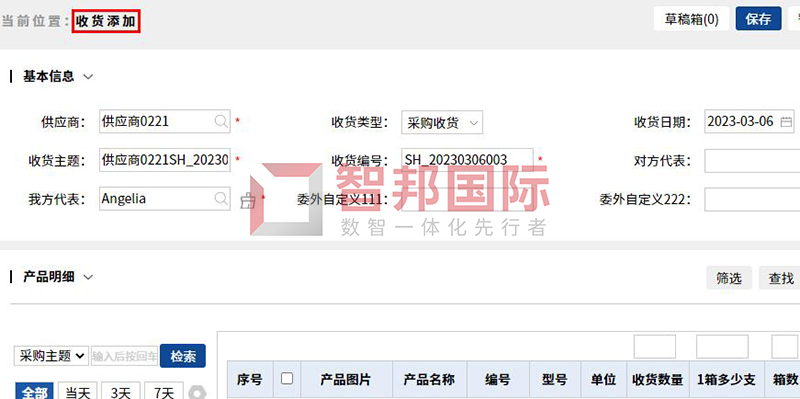Click the 收货主题 input field

pyautogui.click(x=165, y=160)
